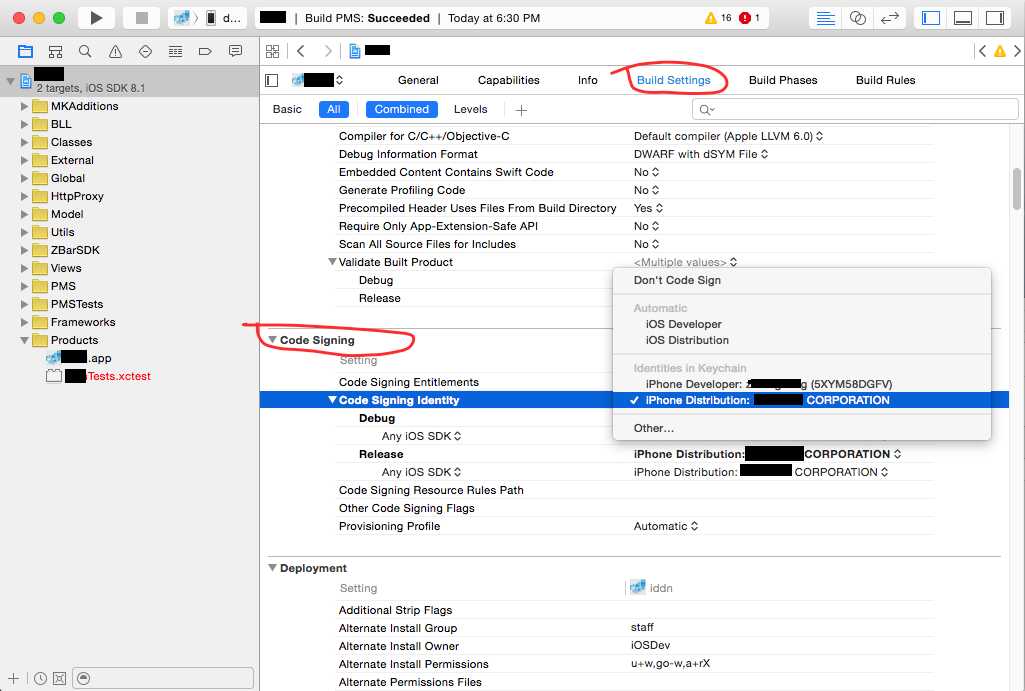Open the Breakpoint navigator

[x=205, y=51]
